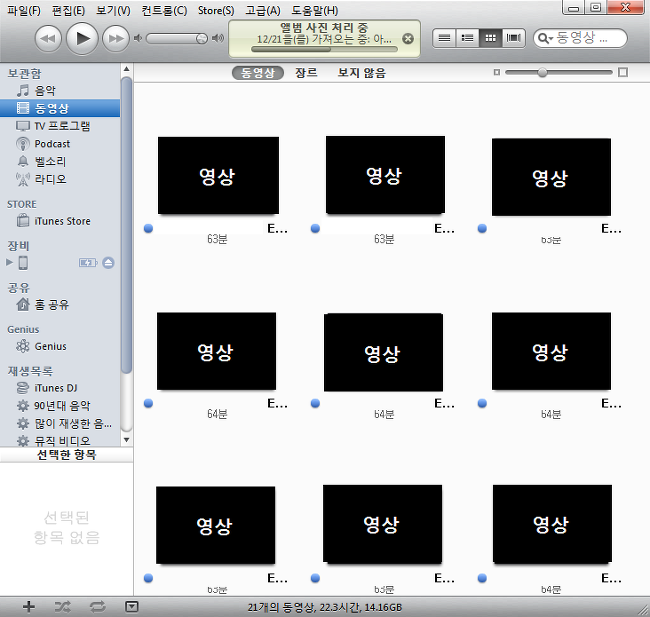Skip forward with the Next track button

point(116,39)
